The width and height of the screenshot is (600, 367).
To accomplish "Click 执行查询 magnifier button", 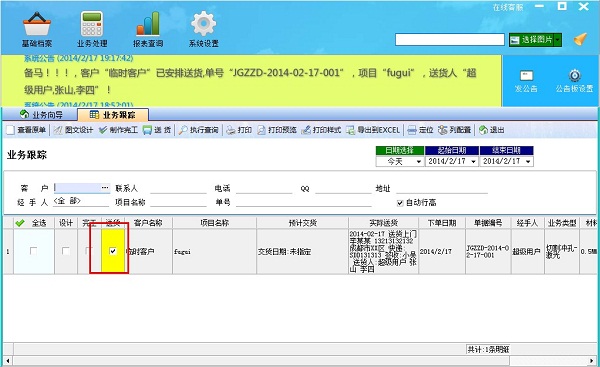I will [x=198, y=130].
